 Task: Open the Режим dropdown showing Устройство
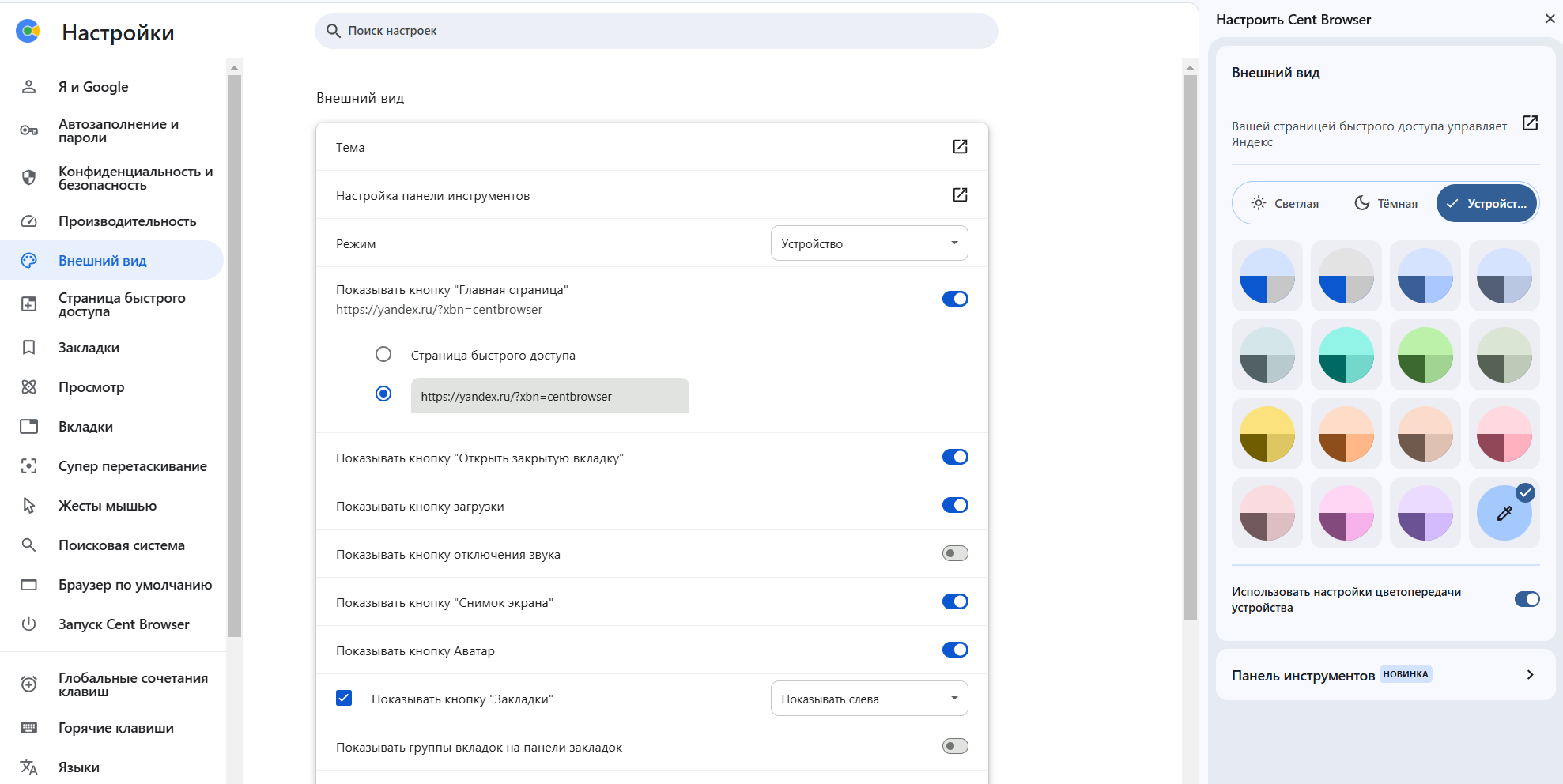click(x=869, y=243)
